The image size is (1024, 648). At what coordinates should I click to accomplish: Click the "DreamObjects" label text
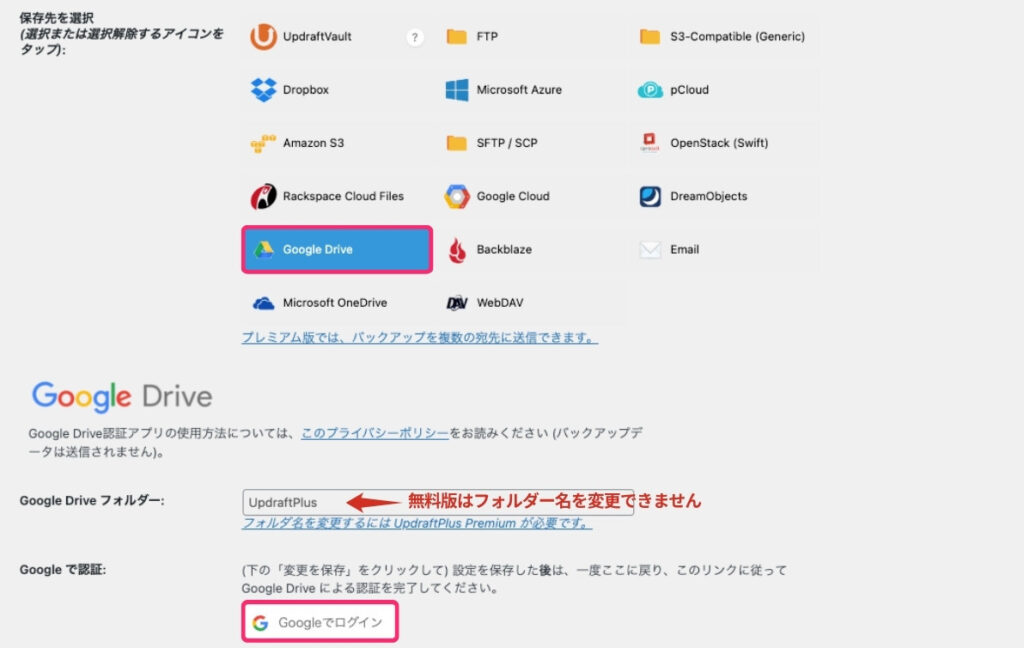click(x=709, y=196)
